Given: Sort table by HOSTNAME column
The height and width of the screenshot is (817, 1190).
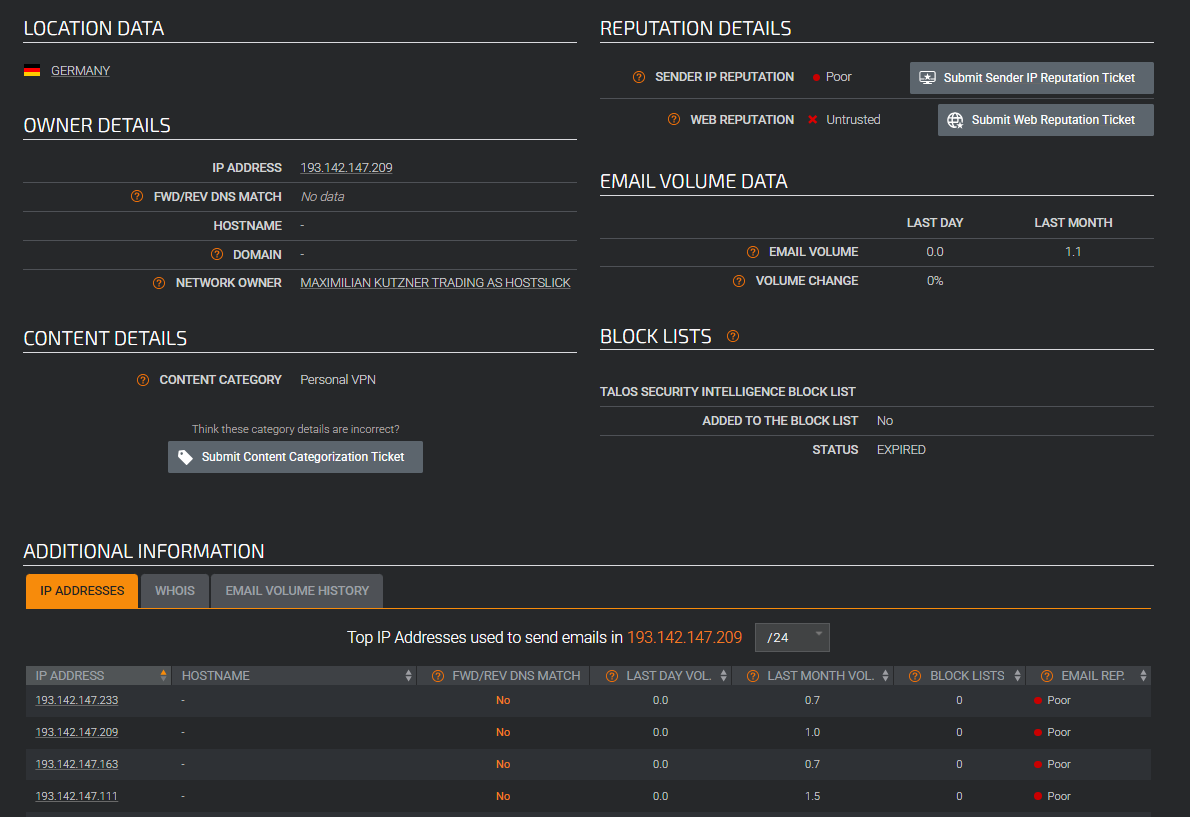Looking at the screenshot, I should tap(294, 676).
